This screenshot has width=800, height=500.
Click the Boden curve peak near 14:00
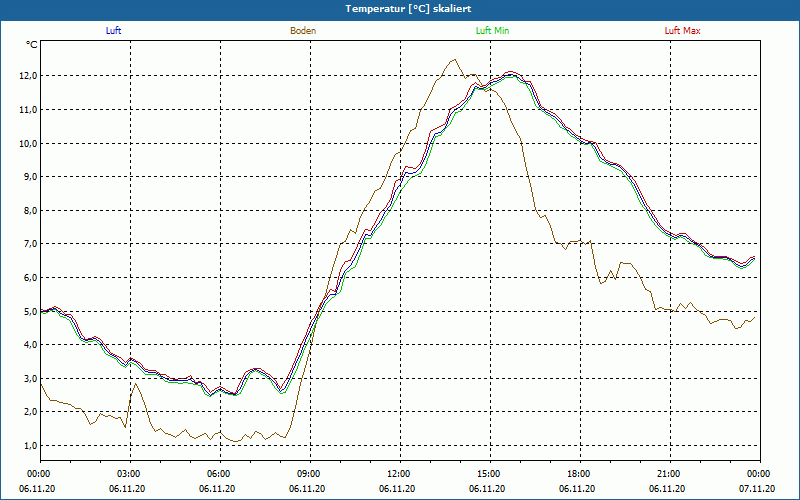[454, 60]
